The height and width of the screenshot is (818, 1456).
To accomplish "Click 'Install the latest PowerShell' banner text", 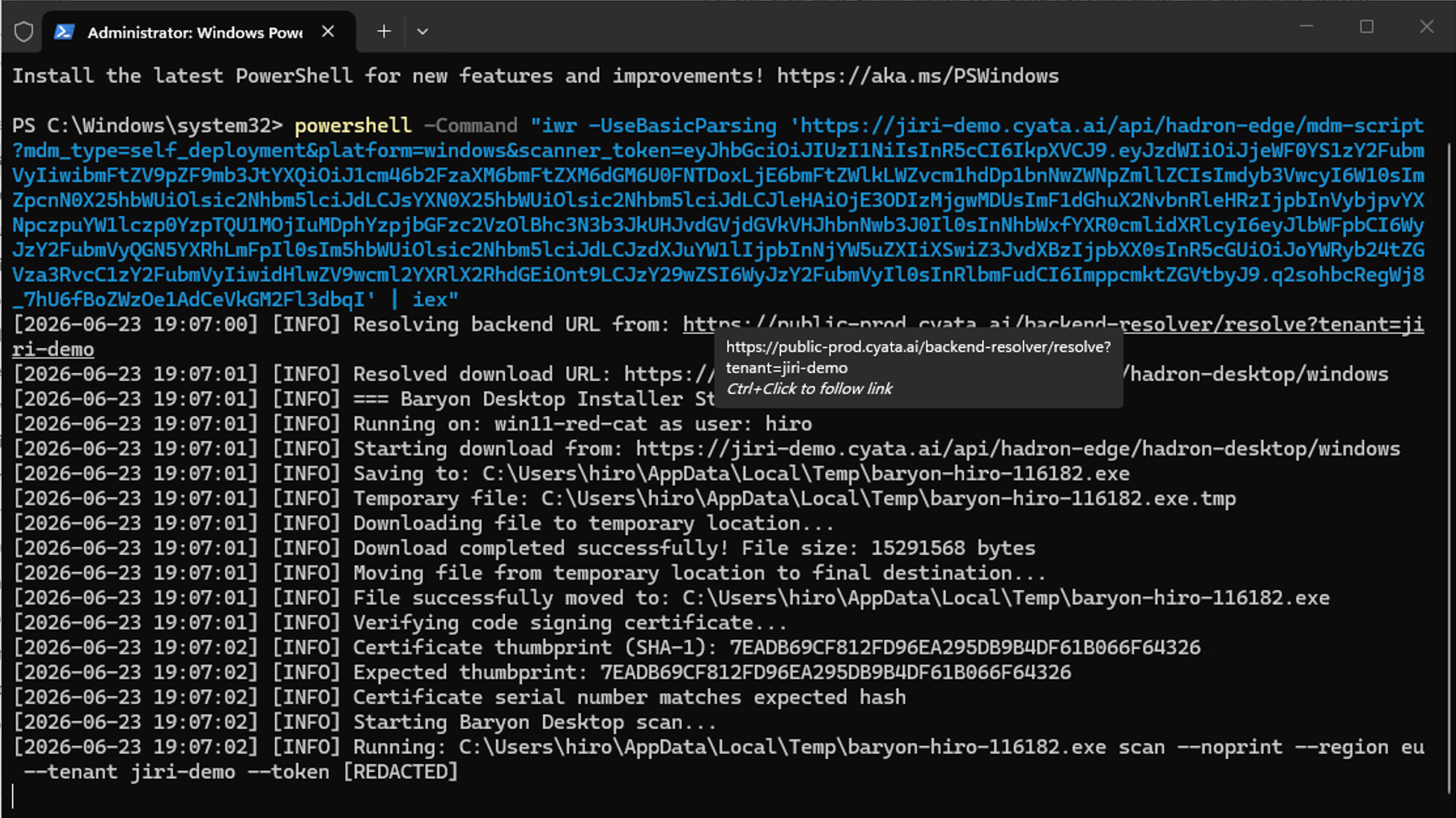I will click(x=182, y=76).
